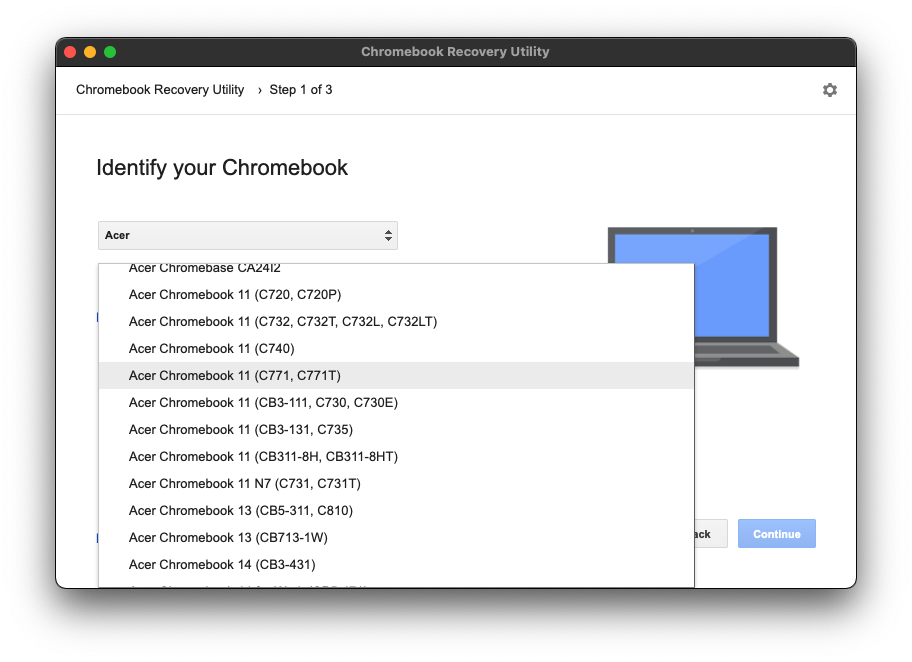The height and width of the screenshot is (662, 912).
Task: Click the partially hidden Back button
Action: pyautogui.click(x=711, y=533)
